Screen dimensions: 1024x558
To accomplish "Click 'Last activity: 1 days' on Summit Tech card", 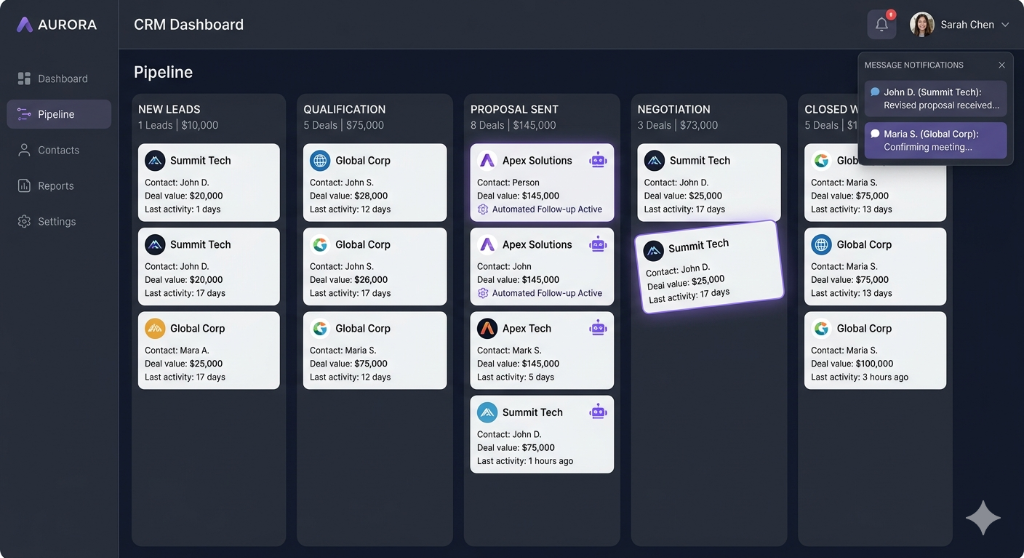I will (182, 210).
